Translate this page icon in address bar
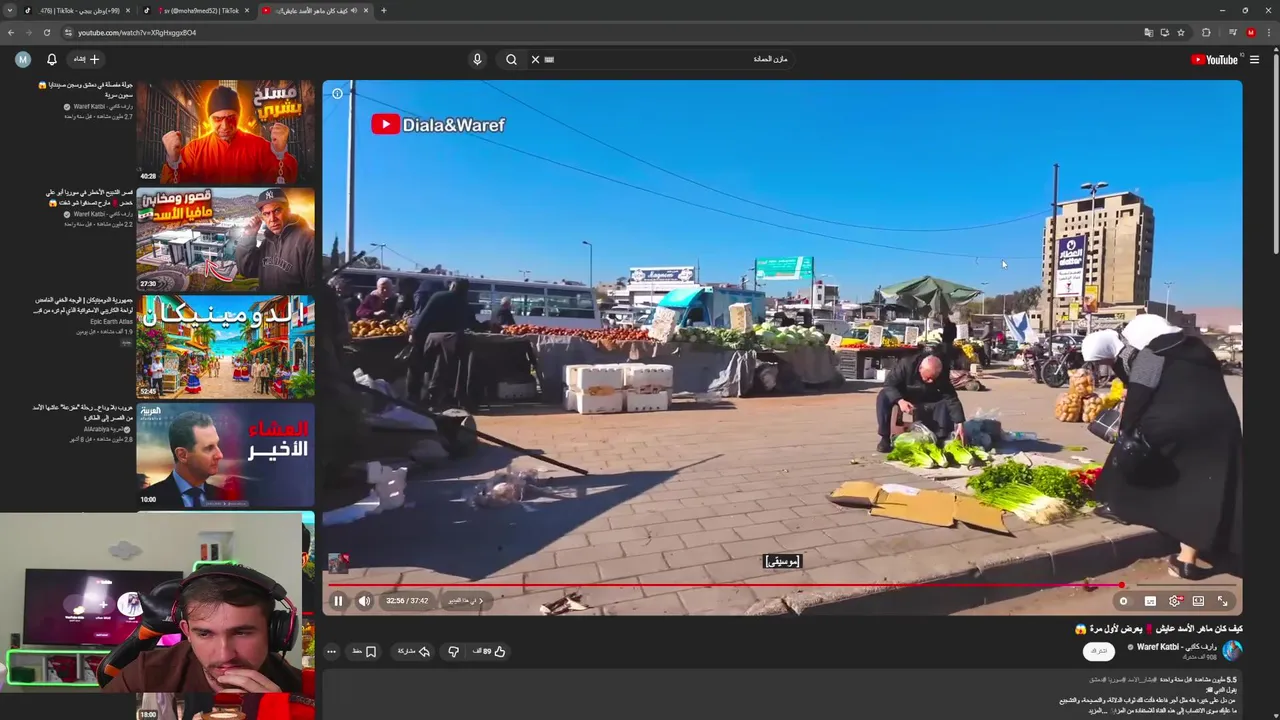Screen dimensions: 1280x720 click(1149, 32)
